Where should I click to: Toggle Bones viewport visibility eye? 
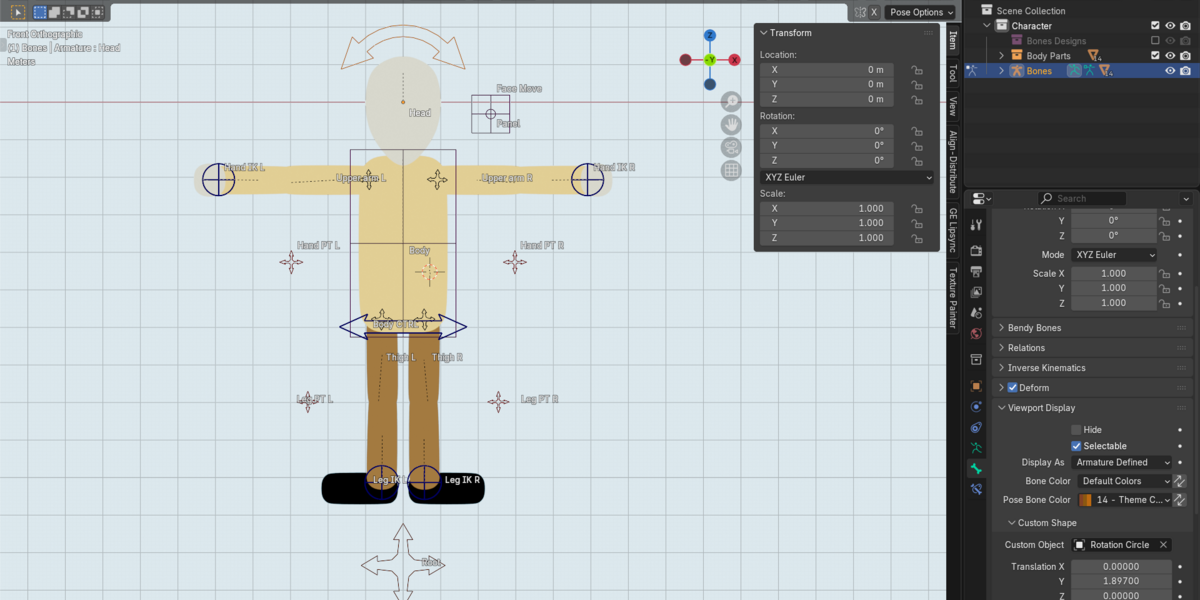click(x=1170, y=71)
